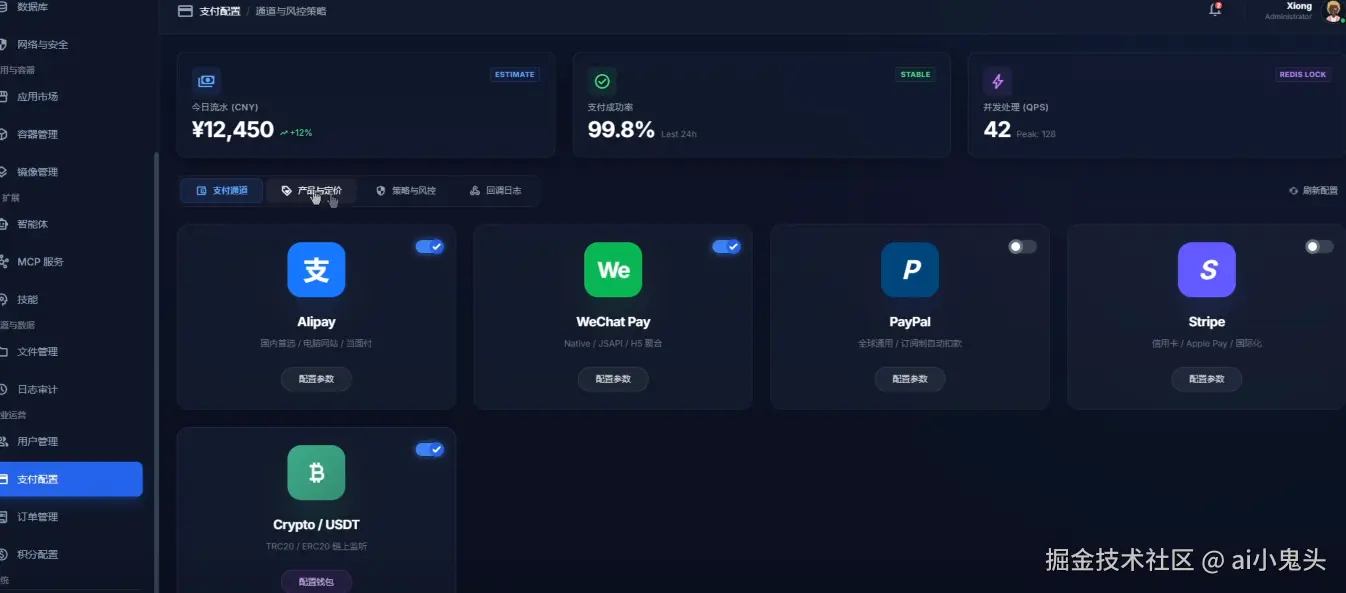The height and width of the screenshot is (593, 1346).
Task: Click the lightning icon above 并发处理
Action: (x=997, y=81)
